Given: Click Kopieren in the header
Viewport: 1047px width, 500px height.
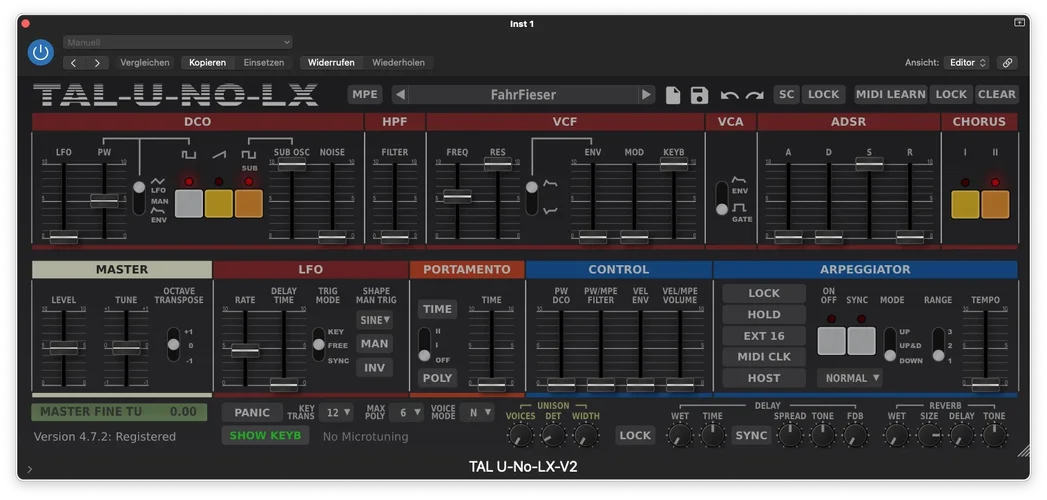Looking at the screenshot, I should point(207,63).
